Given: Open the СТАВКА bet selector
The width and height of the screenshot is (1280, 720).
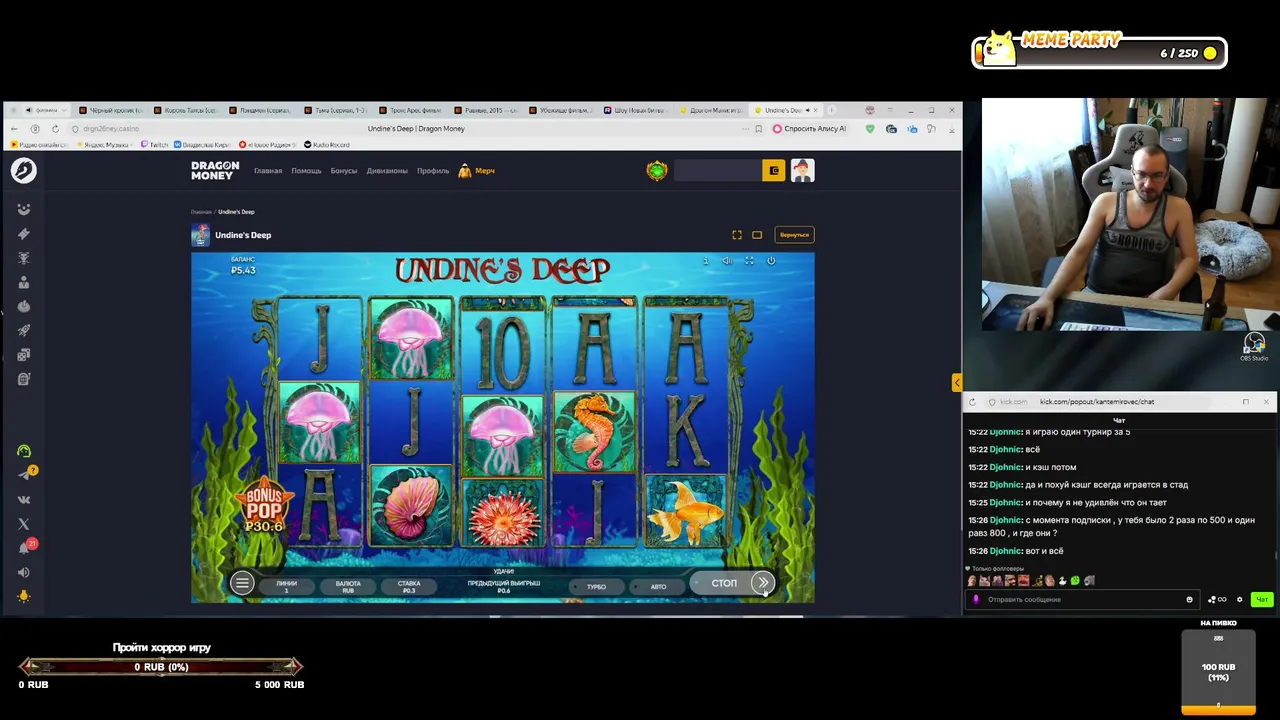Looking at the screenshot, I should 409,586.
